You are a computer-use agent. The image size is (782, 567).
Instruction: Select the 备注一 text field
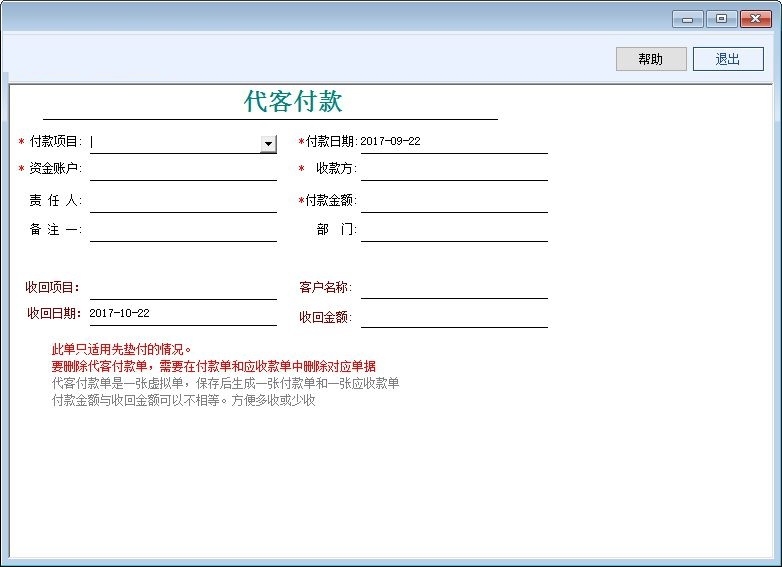tap(183, 230)
